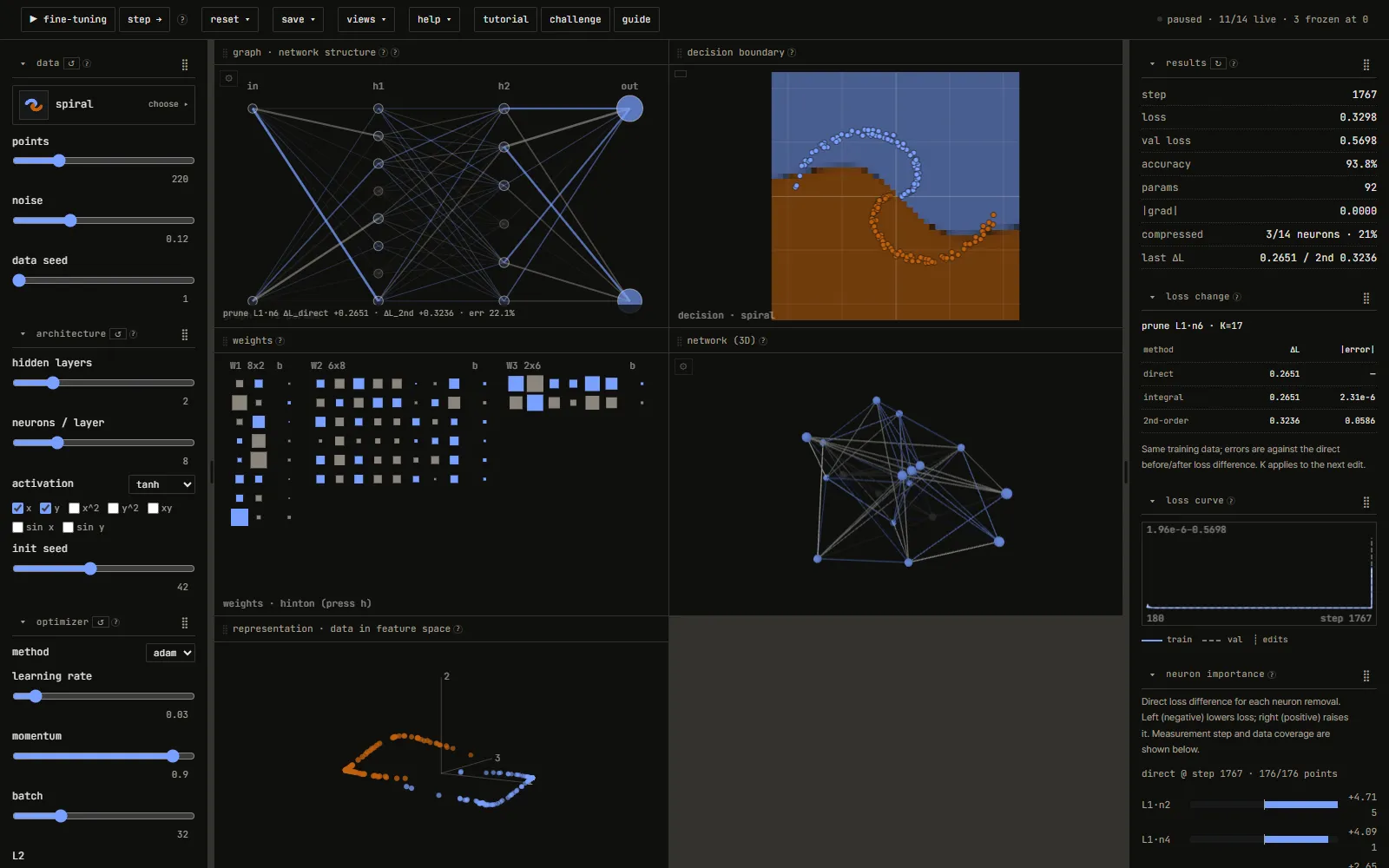Advance one step with the step button
This screenshot has width=1389, height=868.
coord(144,19)
